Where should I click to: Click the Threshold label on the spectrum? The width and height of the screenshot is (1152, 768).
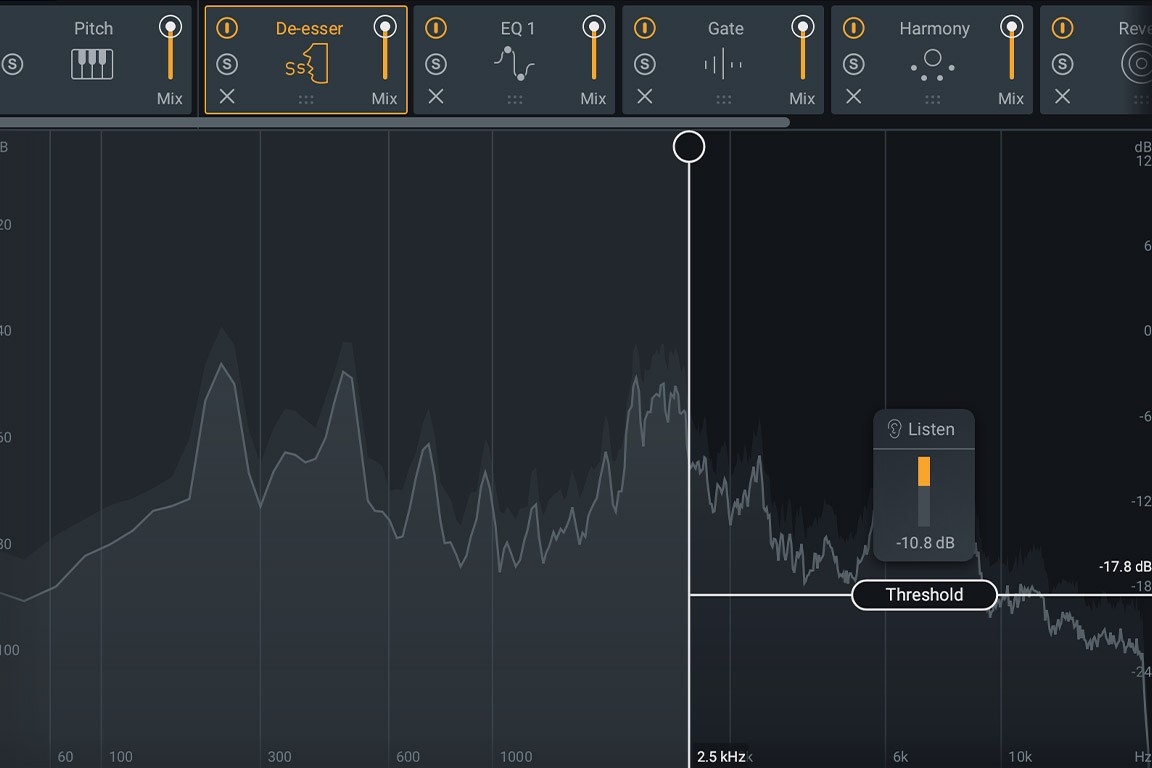923,594
